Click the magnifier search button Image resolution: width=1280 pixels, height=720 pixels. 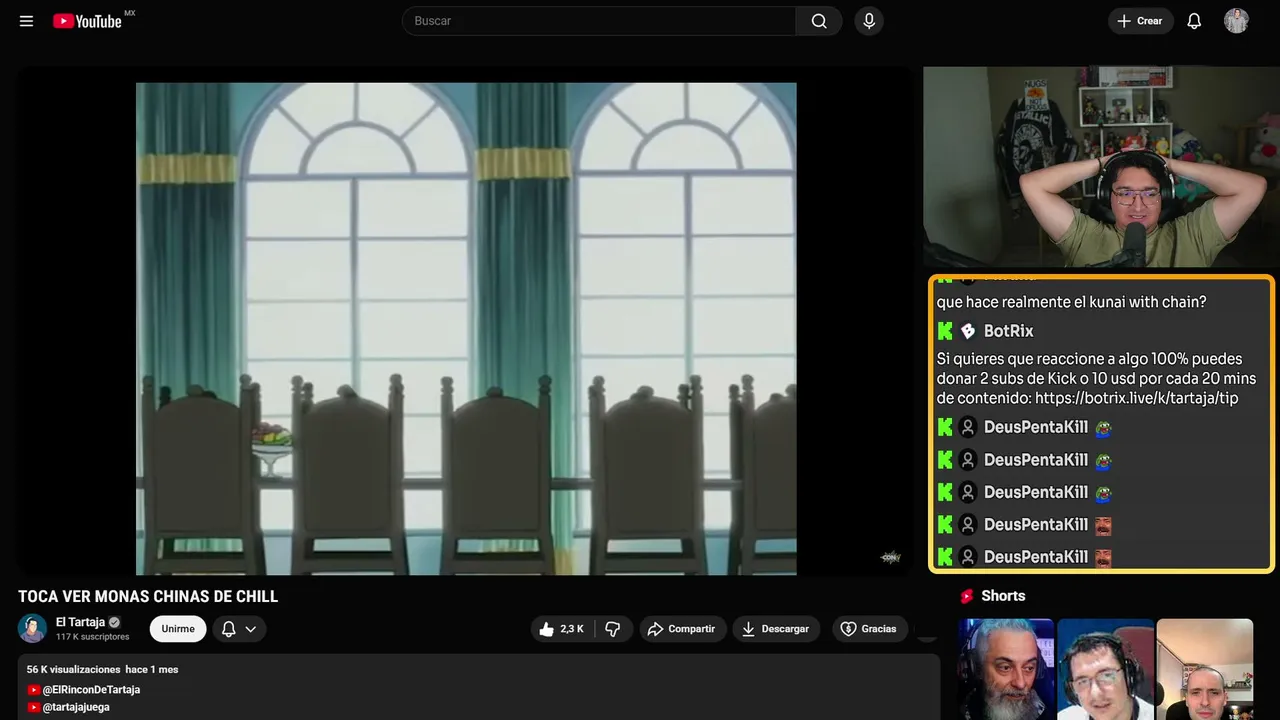(819, 21)
